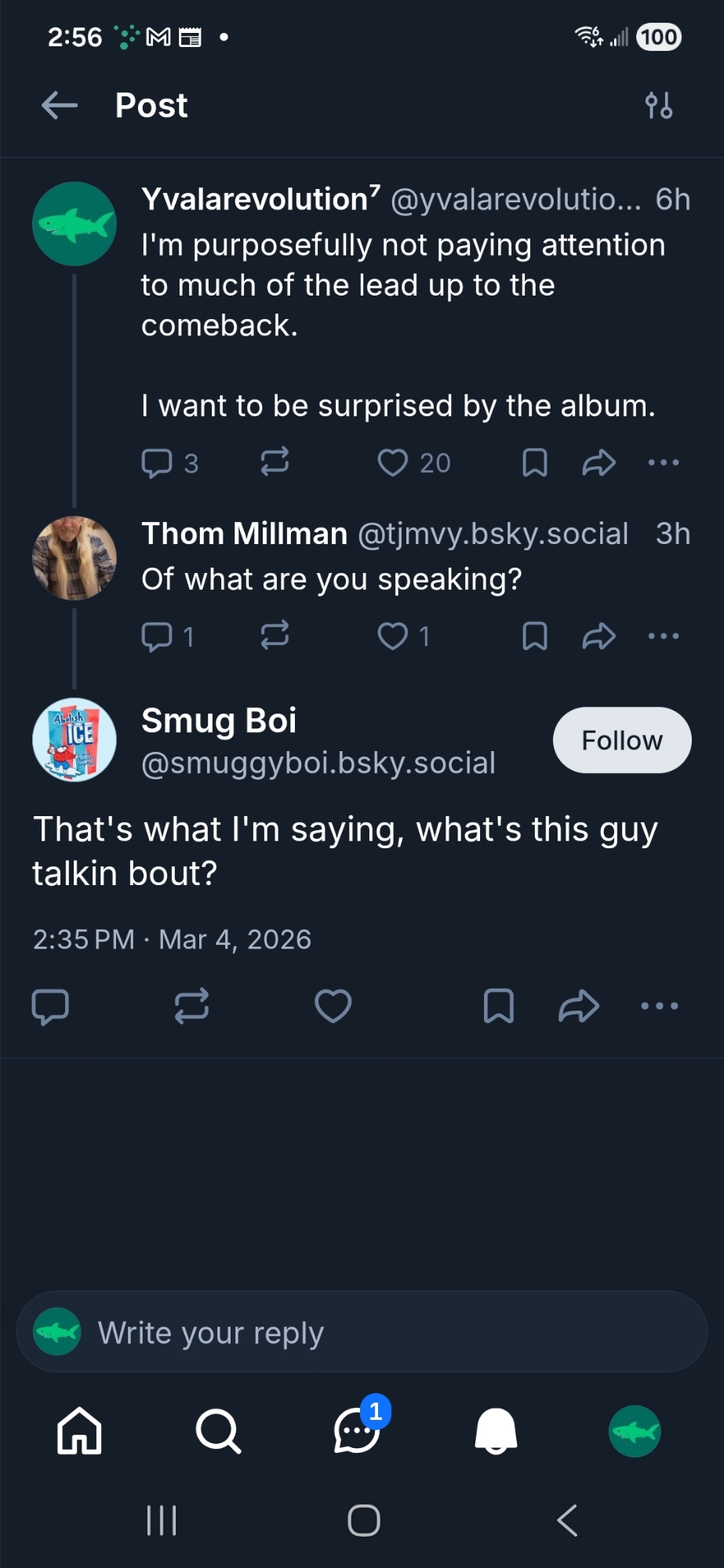Reply to Smug Boi's post
Screen dimensions: 724x1568
[50, 1006]
